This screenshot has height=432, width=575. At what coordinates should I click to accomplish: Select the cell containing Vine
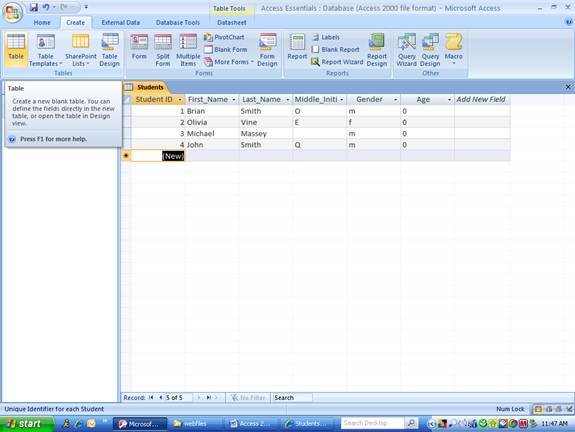pyautogui.click(x=266, y=122)
